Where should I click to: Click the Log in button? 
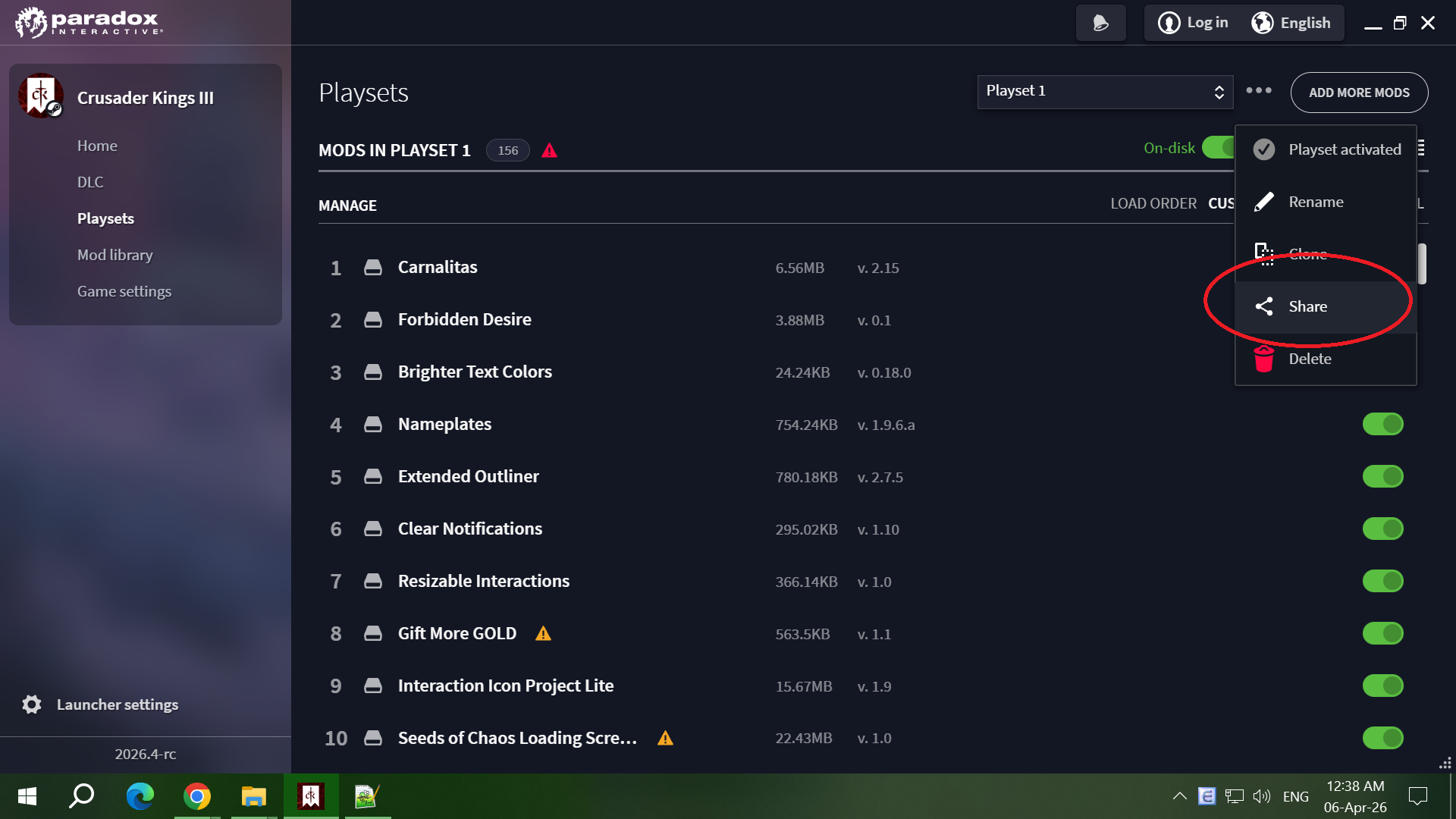click(x=1194, y=23)
